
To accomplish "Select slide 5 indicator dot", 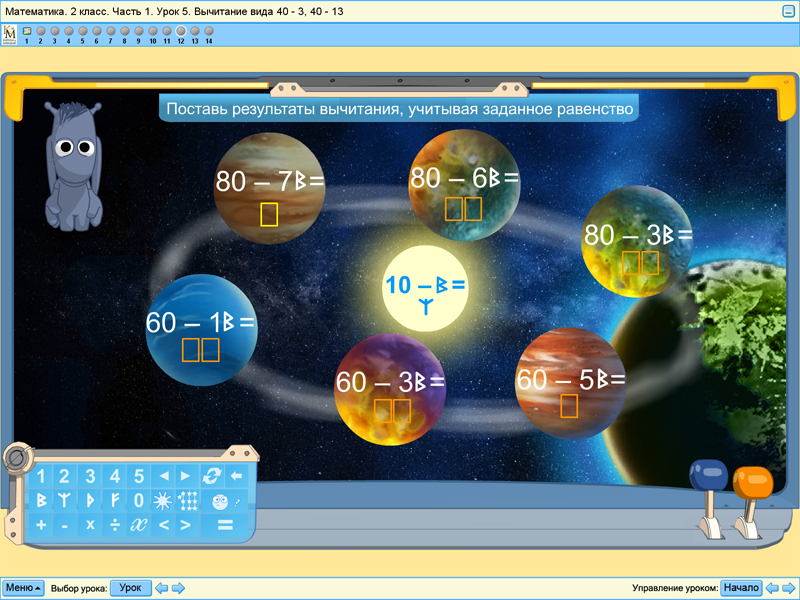I will pyautogui.click(x=82, y=32).
